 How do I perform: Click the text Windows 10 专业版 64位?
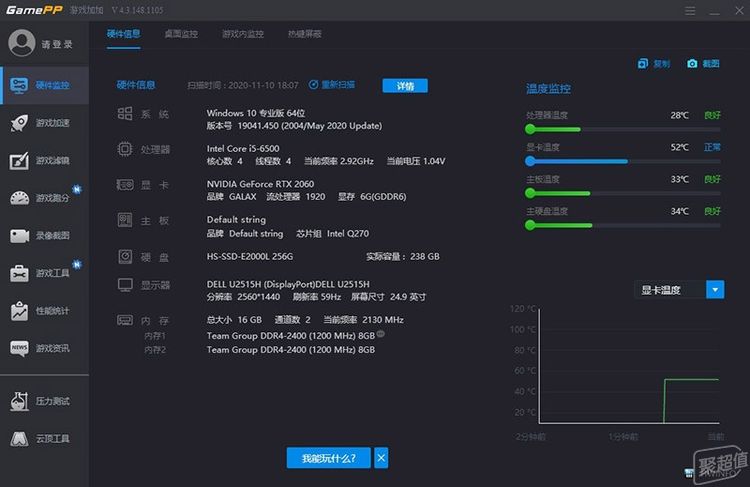tap(256, 113)
